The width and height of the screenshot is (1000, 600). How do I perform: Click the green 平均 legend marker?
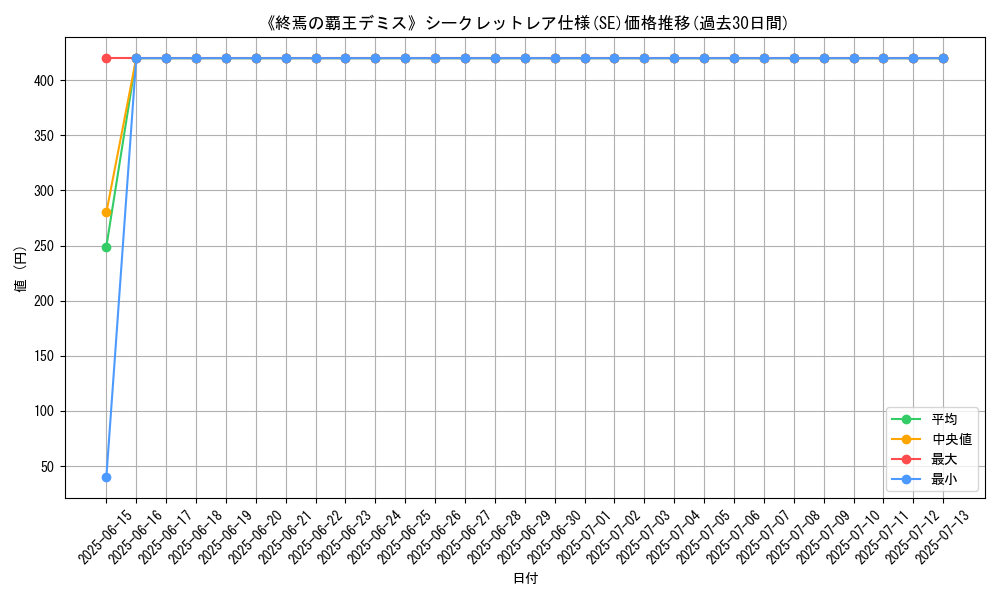pos(906,420)
